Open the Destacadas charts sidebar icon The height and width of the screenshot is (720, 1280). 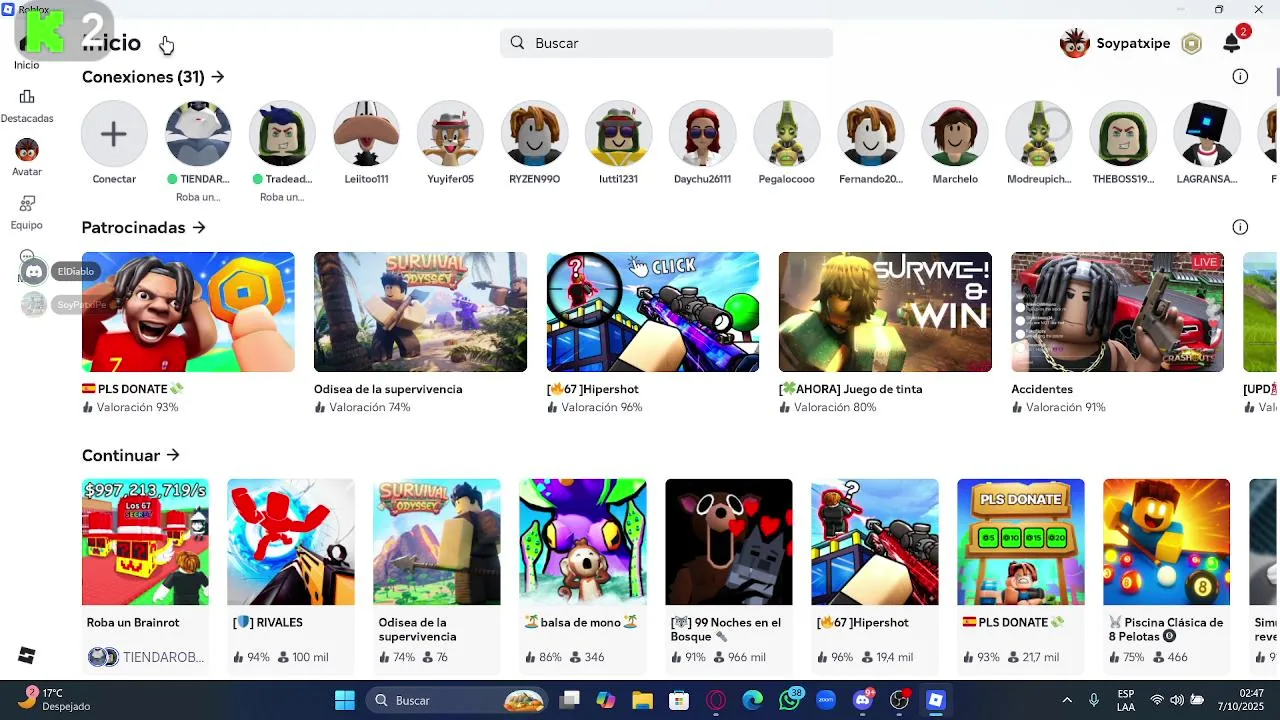coord(27,97)
